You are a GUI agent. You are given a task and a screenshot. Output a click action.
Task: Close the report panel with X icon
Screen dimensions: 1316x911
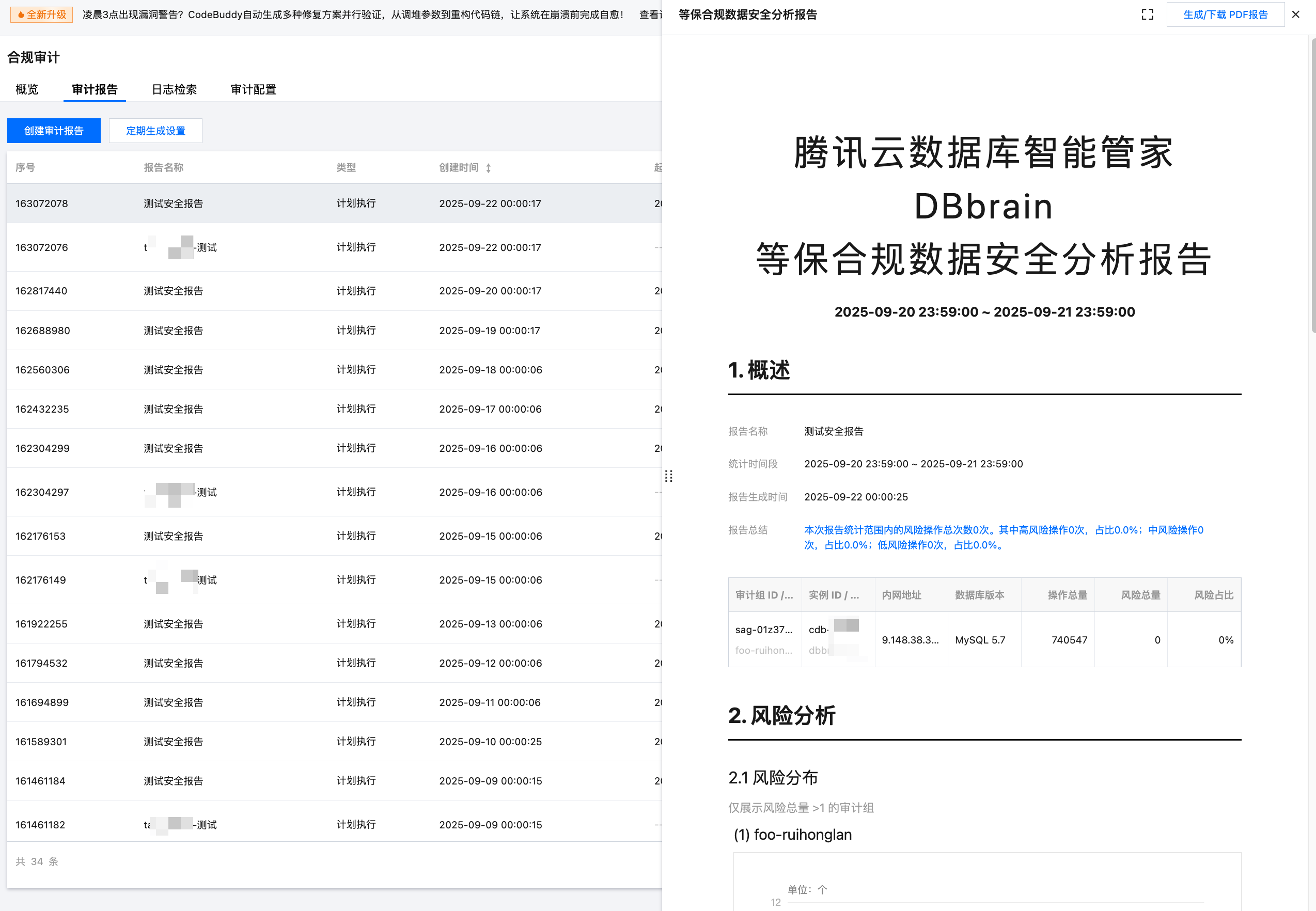coord(1295,15)
